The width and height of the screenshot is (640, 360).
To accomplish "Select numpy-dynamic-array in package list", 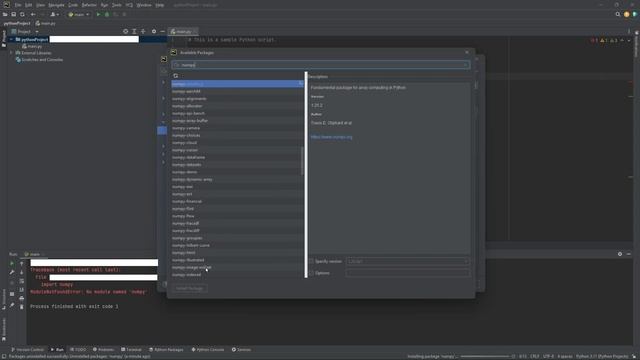I will [237, 180].
